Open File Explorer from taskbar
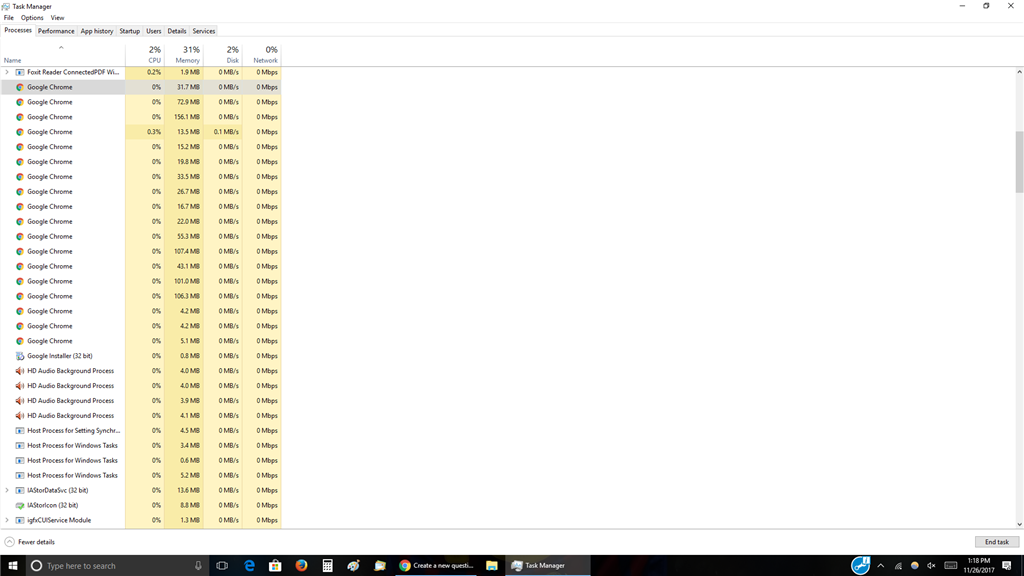This screenshot has width=1024, height=576. pyautogui.click(x=492, y=566)
